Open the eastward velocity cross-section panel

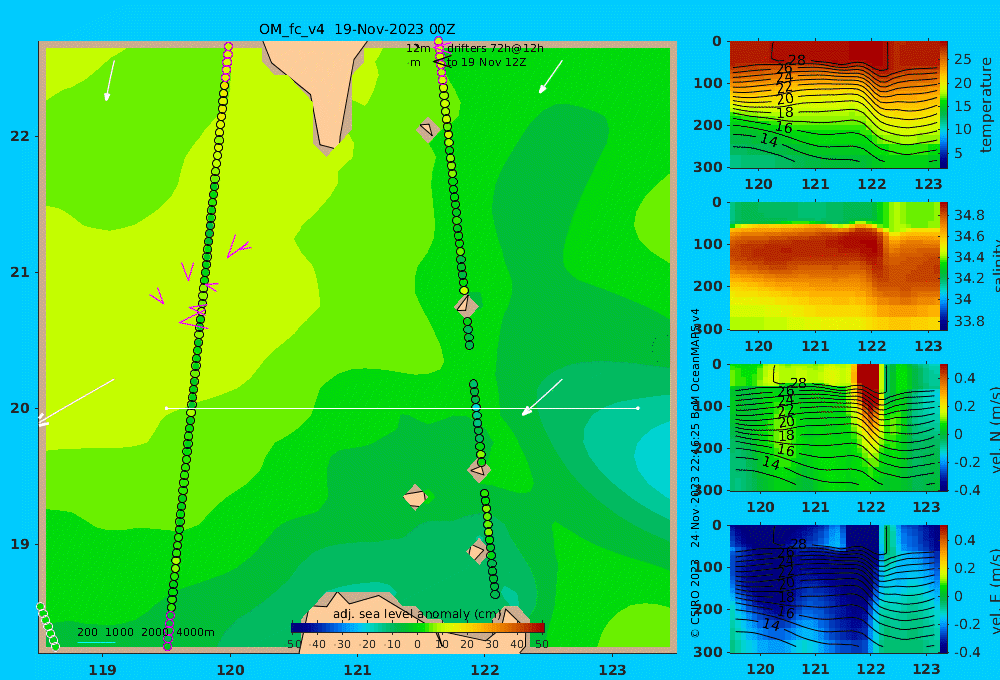(x=834, y=589)
